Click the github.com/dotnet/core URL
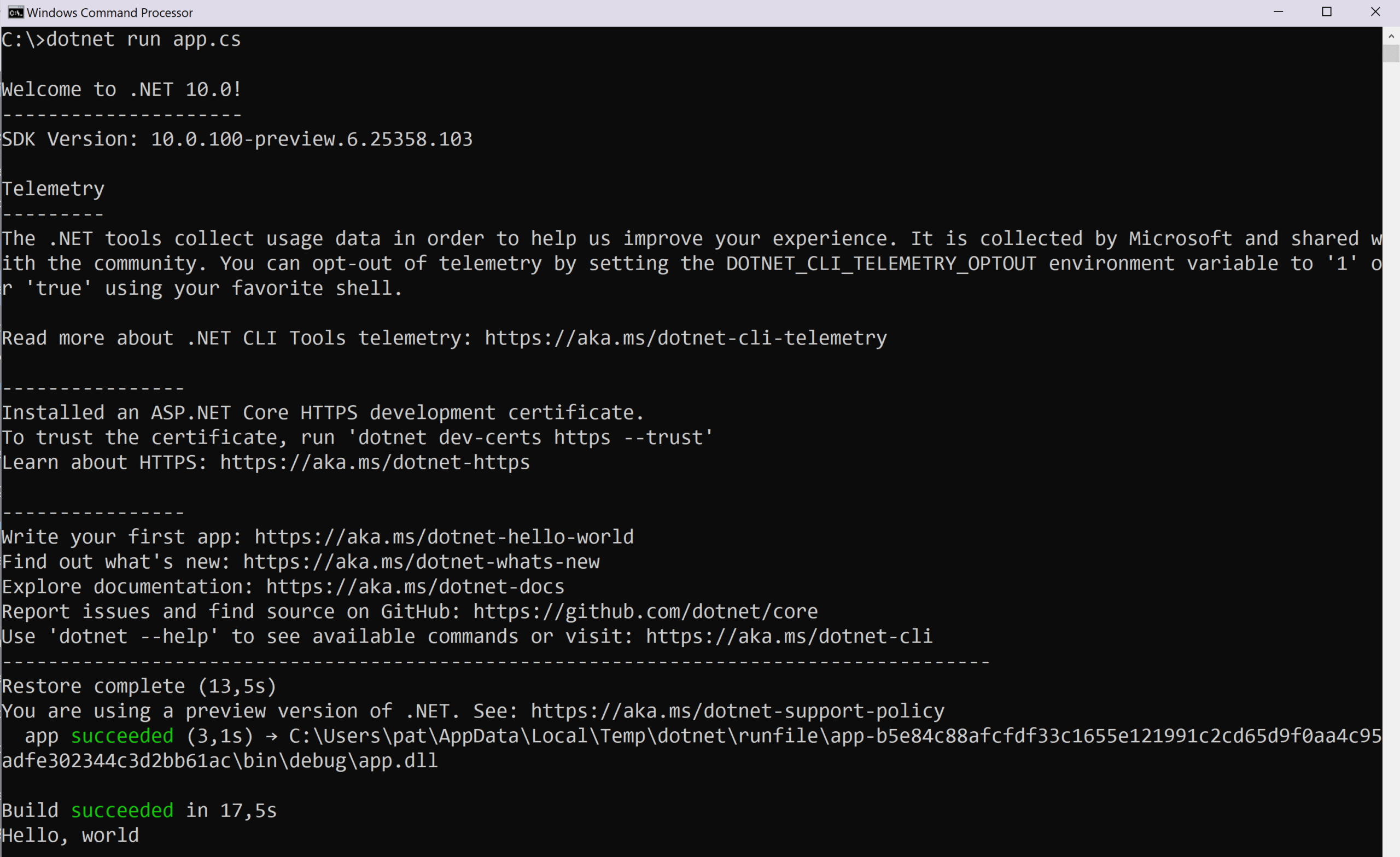The width and height of the screenshot is (1400, 857). pyautogui.click(x=645, y=611)
